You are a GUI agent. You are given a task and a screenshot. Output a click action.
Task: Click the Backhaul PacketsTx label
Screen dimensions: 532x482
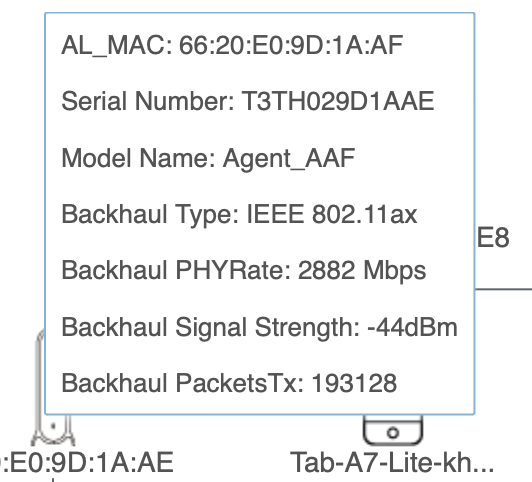(182, 383)
